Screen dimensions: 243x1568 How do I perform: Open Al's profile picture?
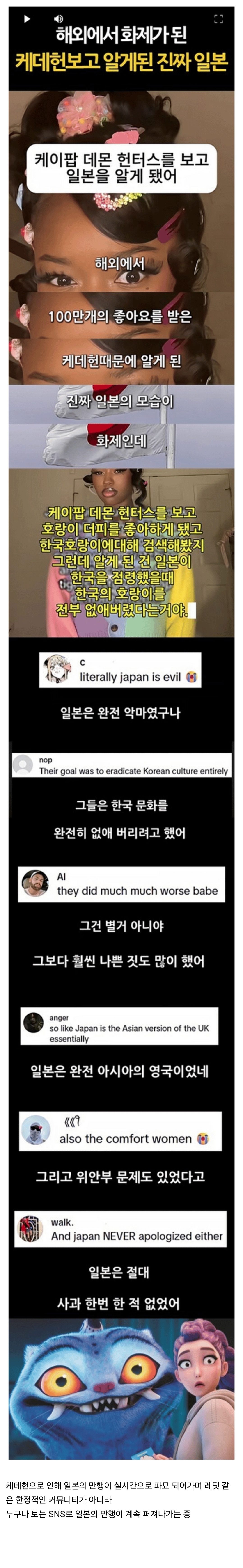tap(35, 883)
